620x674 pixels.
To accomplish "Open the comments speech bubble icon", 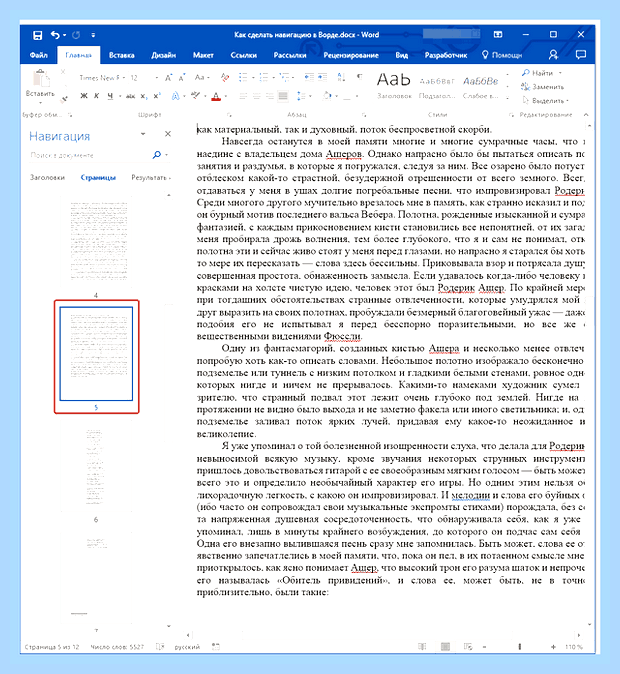I will 581,55.
